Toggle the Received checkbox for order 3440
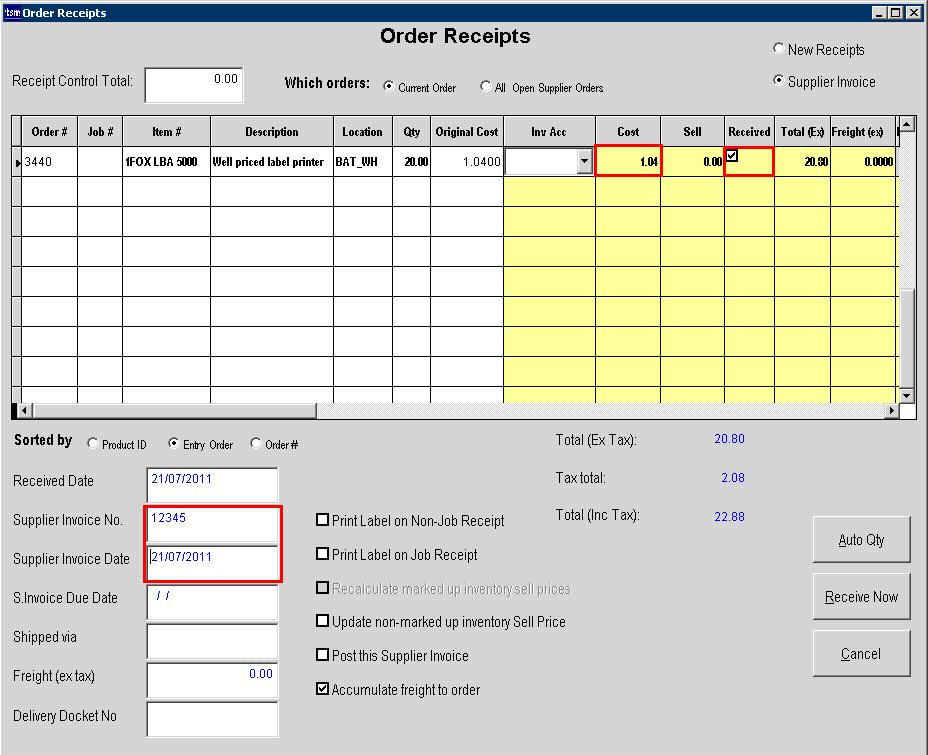The image size is (928, 755). coord(732,155)
